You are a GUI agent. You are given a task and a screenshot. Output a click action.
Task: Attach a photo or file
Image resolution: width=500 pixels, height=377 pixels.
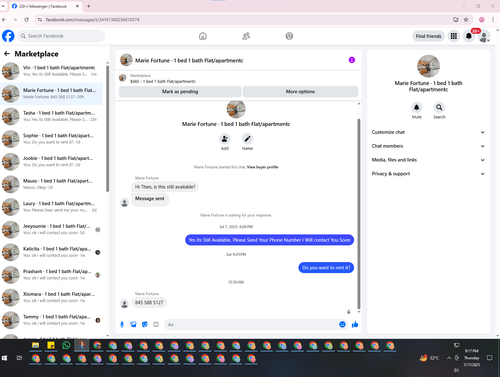(133, 324)
